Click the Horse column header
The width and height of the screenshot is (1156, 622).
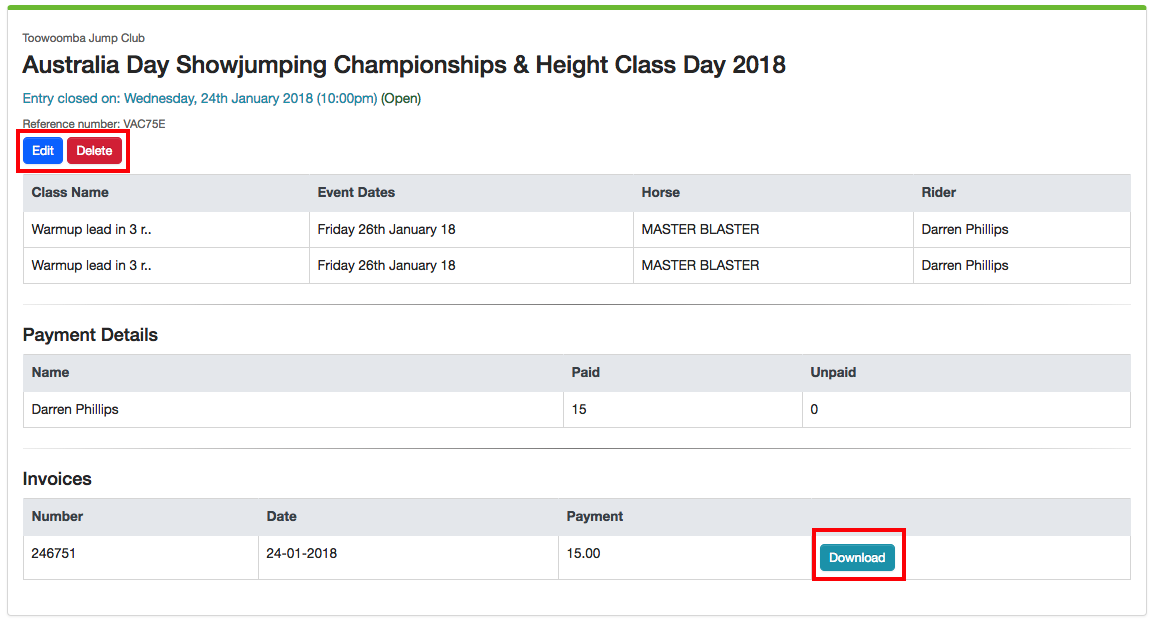pos(661,192)
